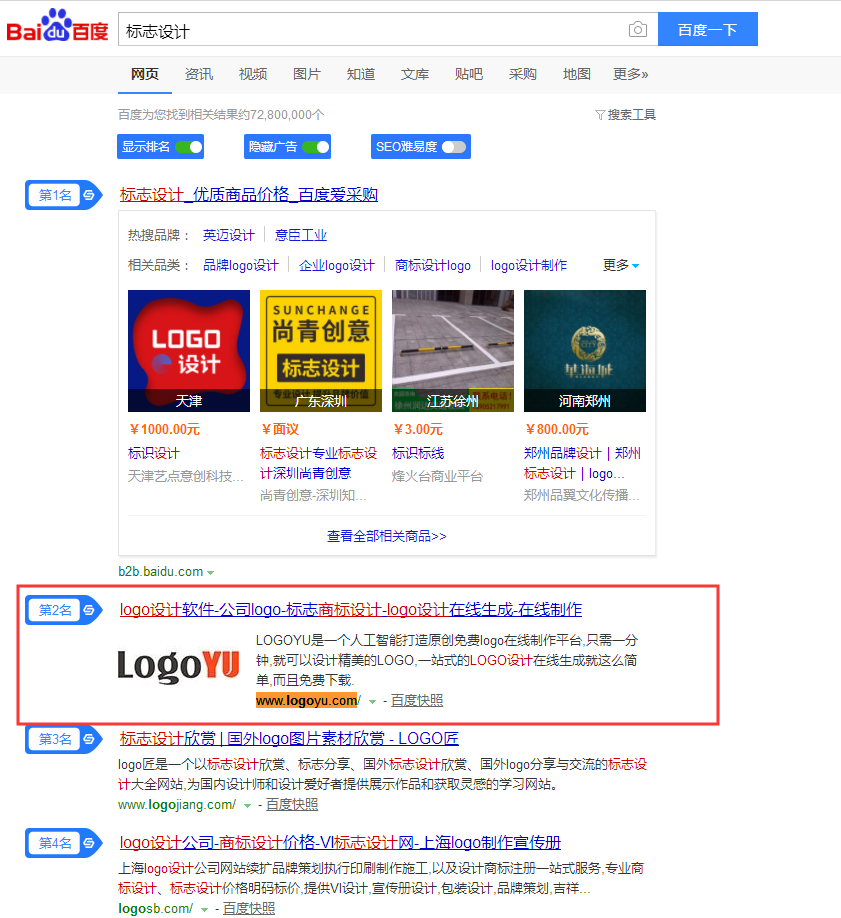Click 企业logo设计 category link

click(337, 265)
